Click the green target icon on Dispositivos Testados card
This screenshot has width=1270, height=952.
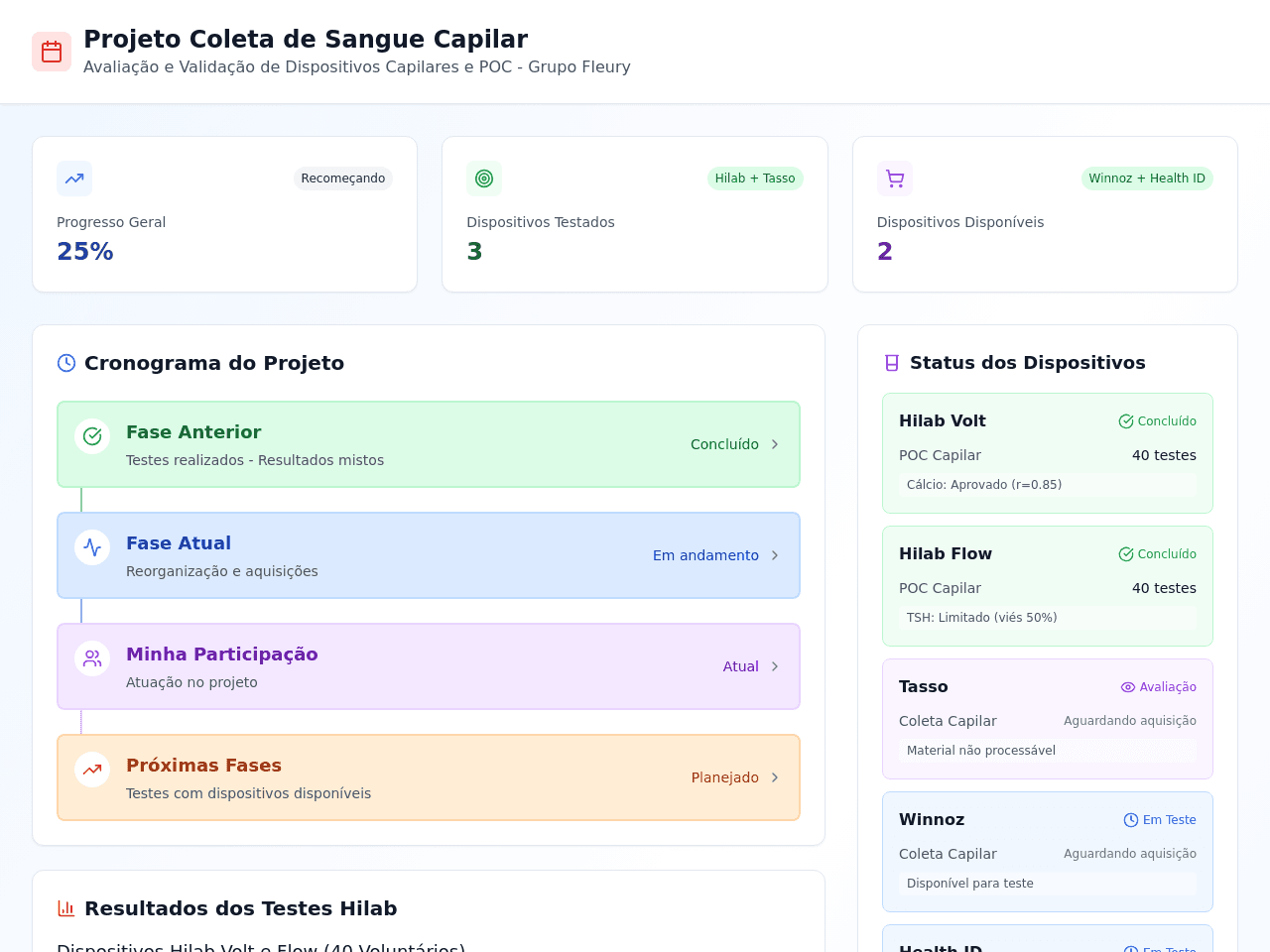coord(484,178)
